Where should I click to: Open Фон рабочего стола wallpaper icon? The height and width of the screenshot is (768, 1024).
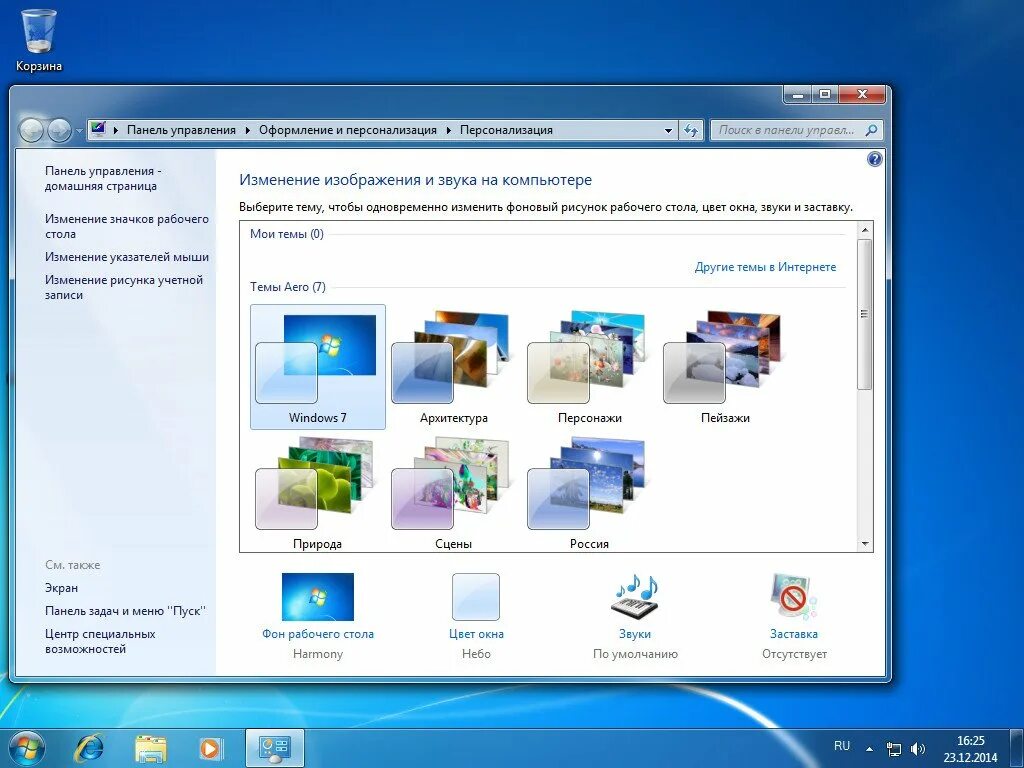[x=317, y=596]
